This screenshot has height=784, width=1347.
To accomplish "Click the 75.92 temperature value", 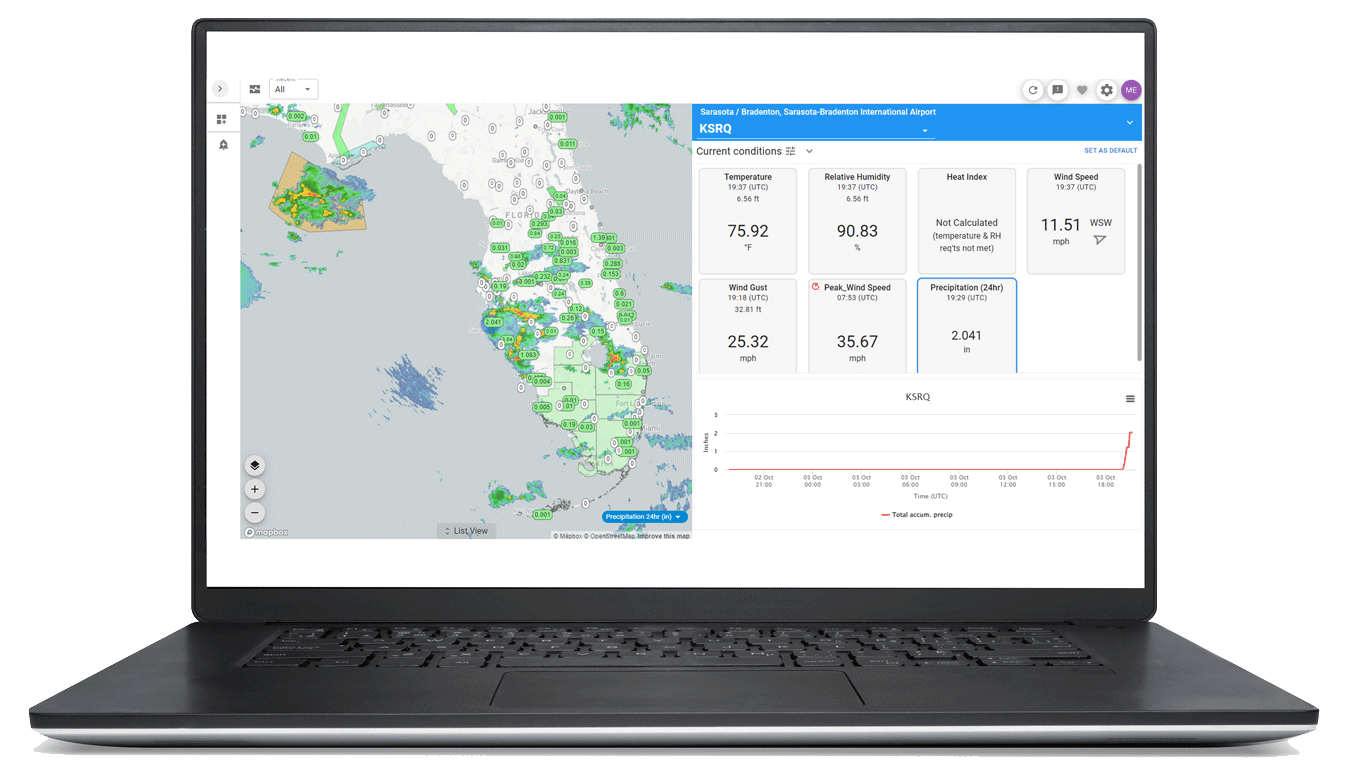I will tap(748, 231).
